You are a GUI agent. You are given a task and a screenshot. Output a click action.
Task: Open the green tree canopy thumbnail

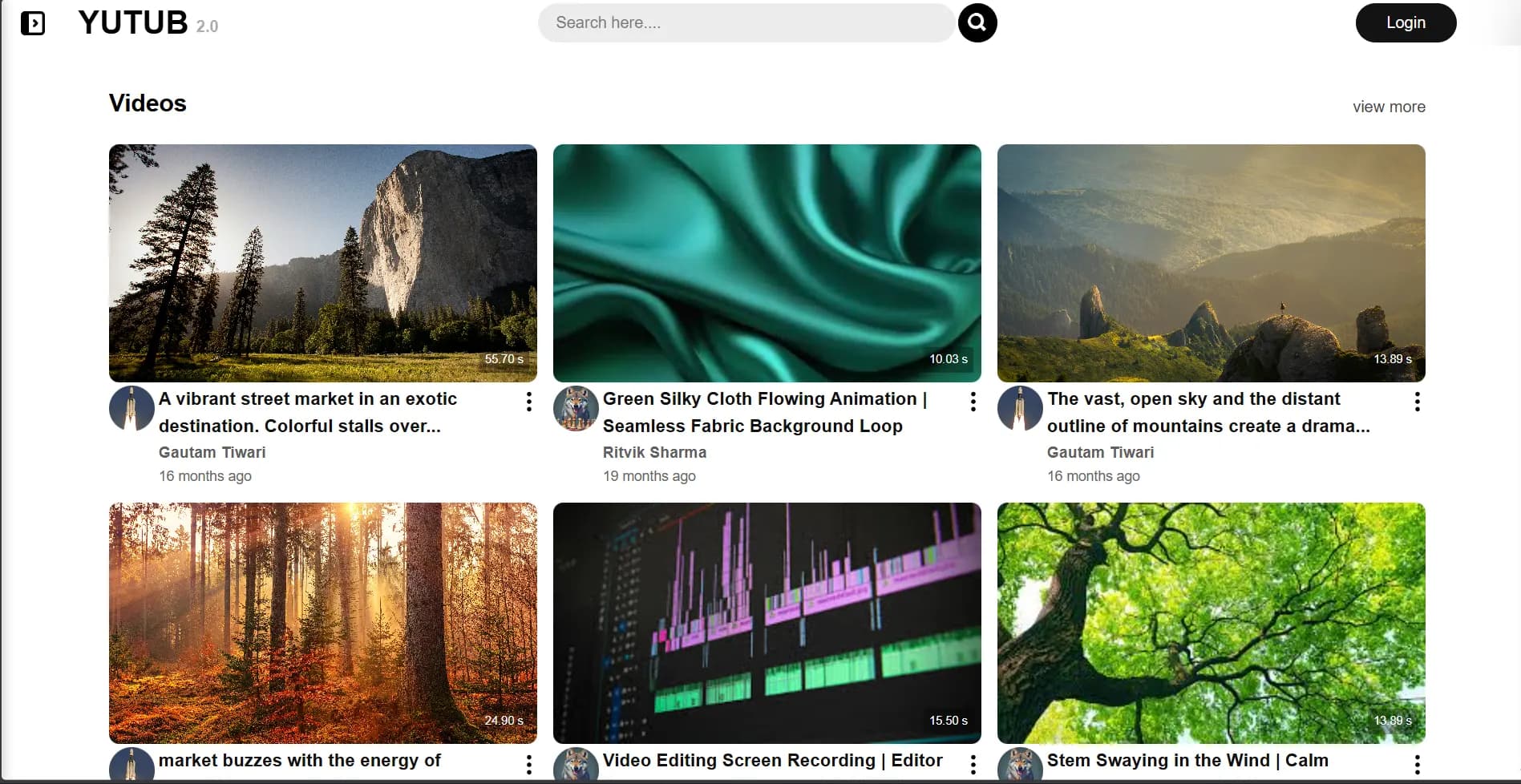point(1211,622)
